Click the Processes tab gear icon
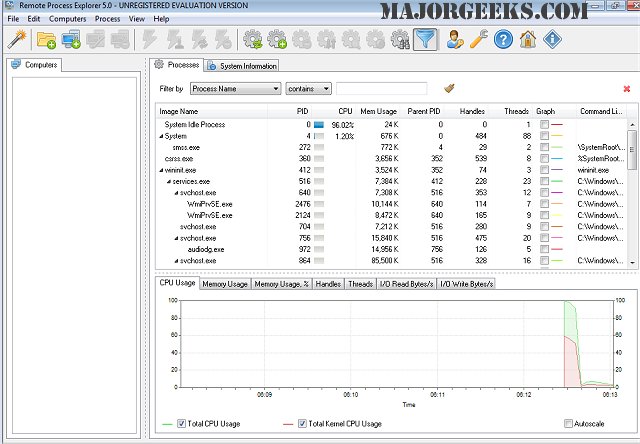The image size is (640, 444). pos(159,64)
